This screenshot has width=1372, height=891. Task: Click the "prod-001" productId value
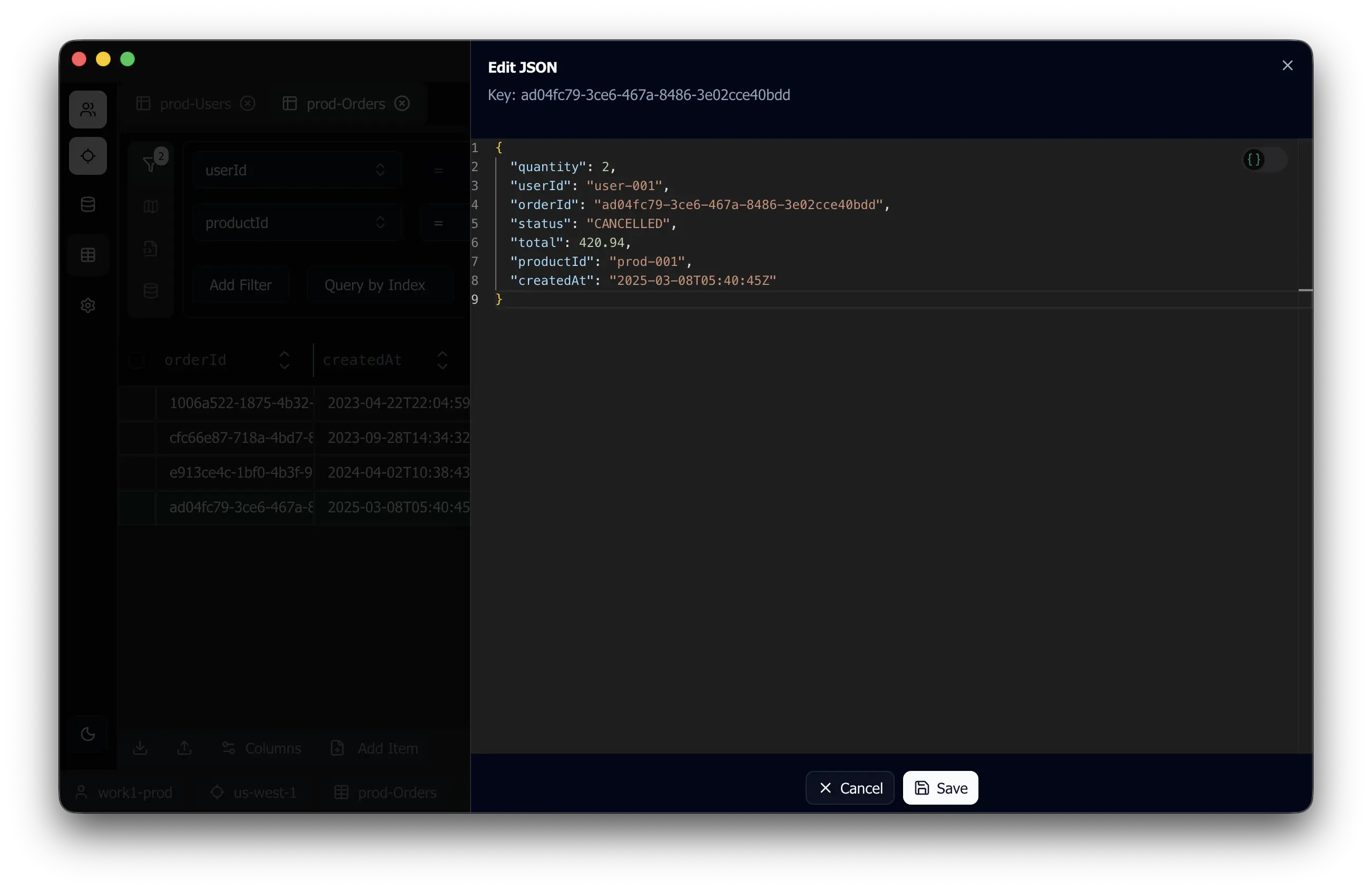point(647,262)
